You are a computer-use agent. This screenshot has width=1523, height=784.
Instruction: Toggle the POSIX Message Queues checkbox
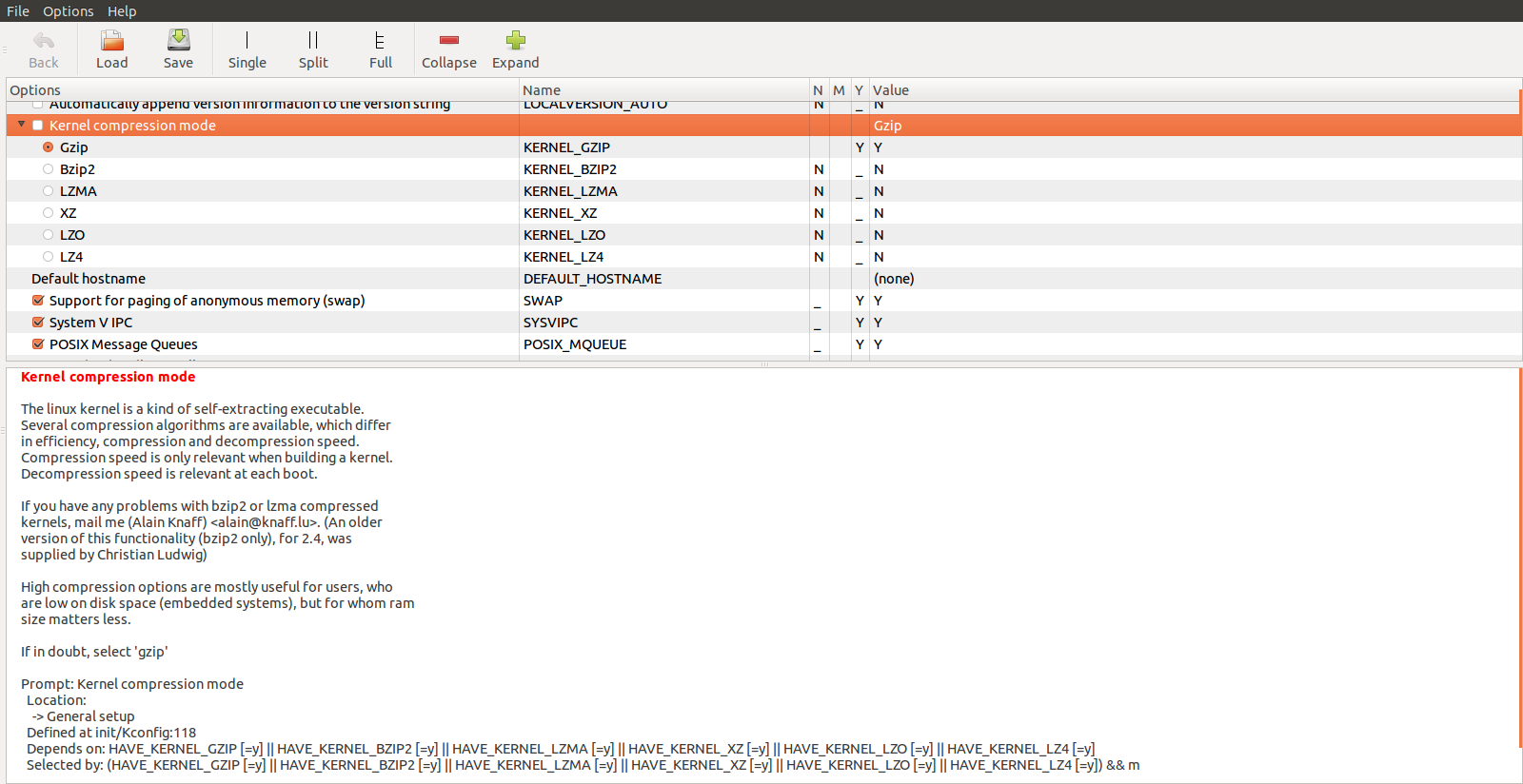(x=38, y=344)
